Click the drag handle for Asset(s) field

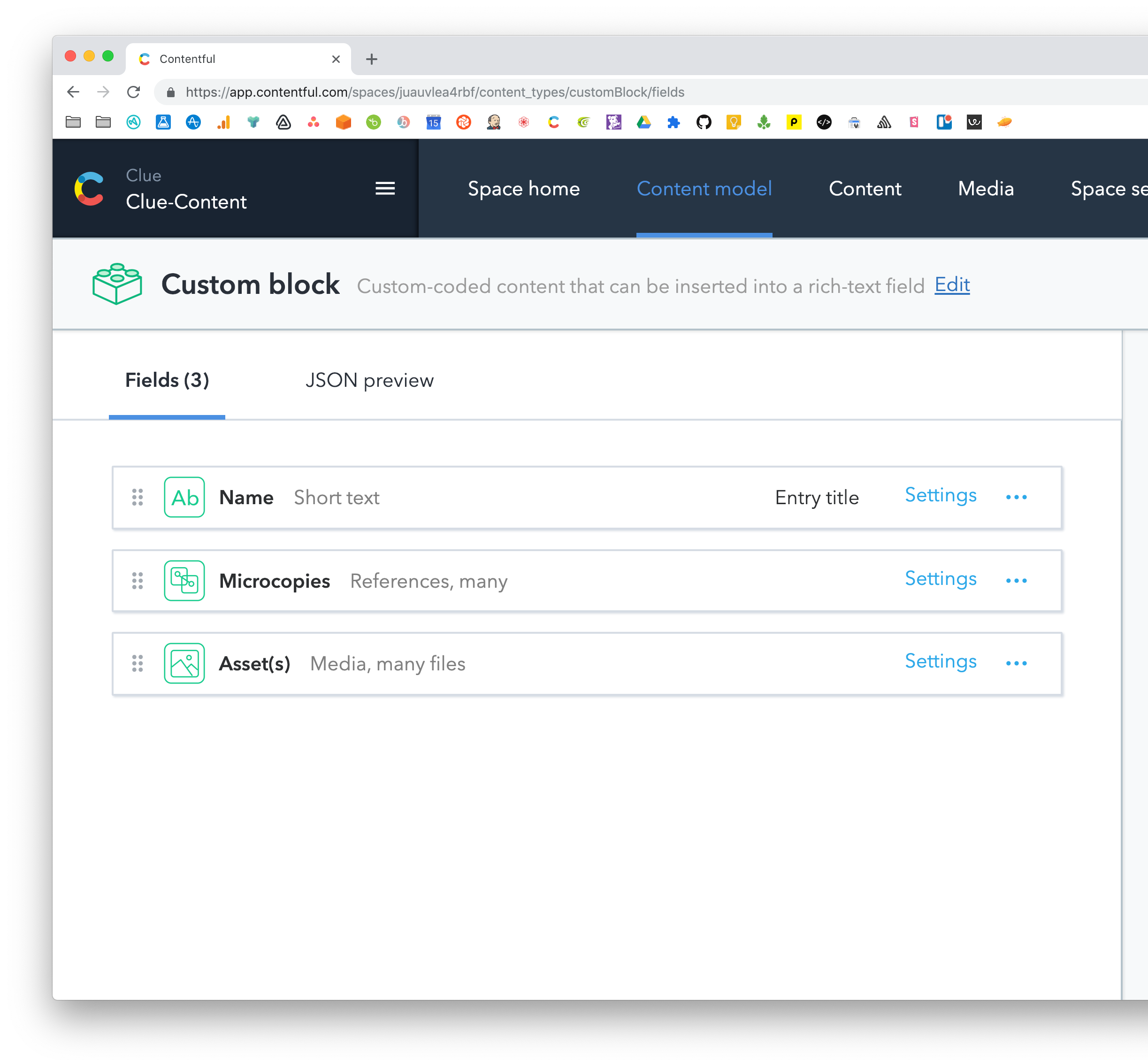138,662
